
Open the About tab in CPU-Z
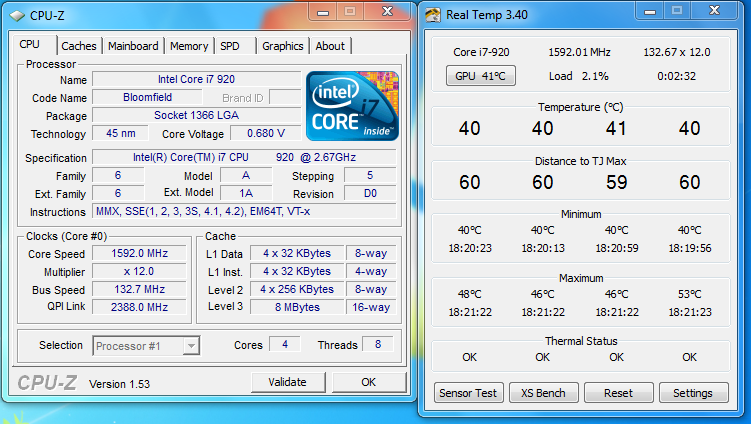[x=330, y=46]
